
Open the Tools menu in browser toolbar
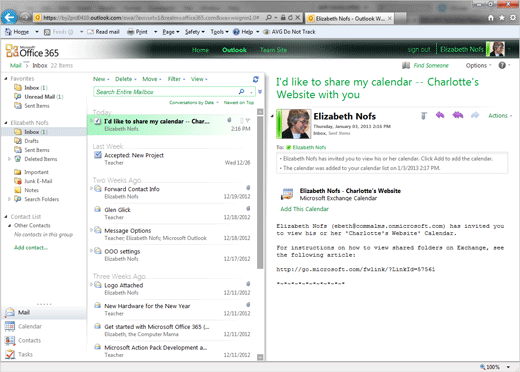point(219,32)
